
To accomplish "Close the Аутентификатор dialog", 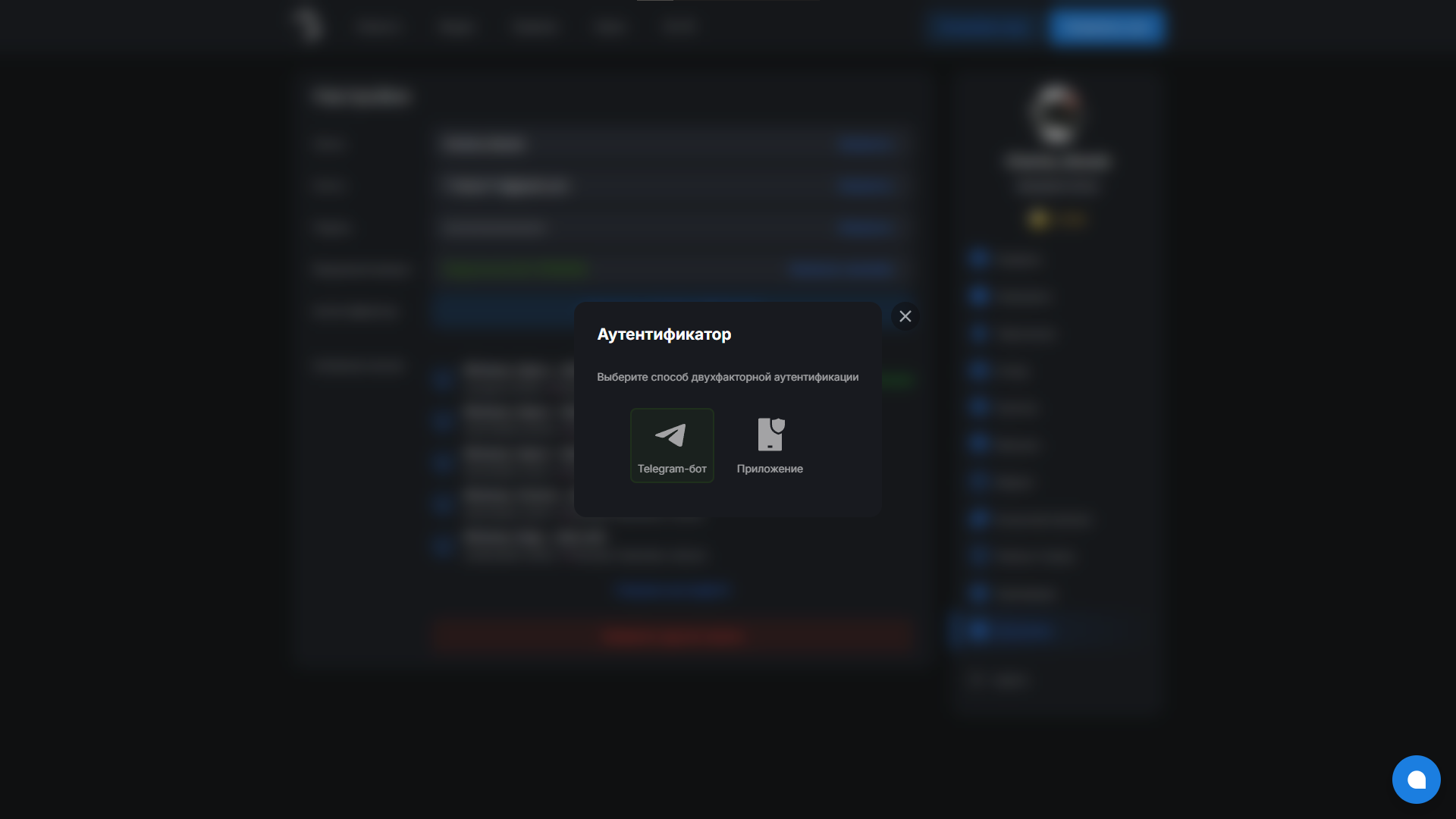I will tap(905, 316).
